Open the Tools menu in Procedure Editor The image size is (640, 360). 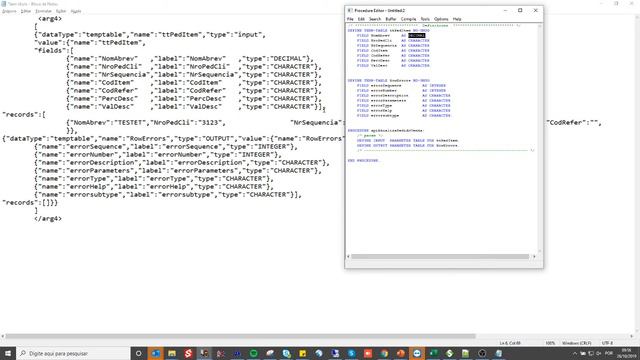point(425,19)
